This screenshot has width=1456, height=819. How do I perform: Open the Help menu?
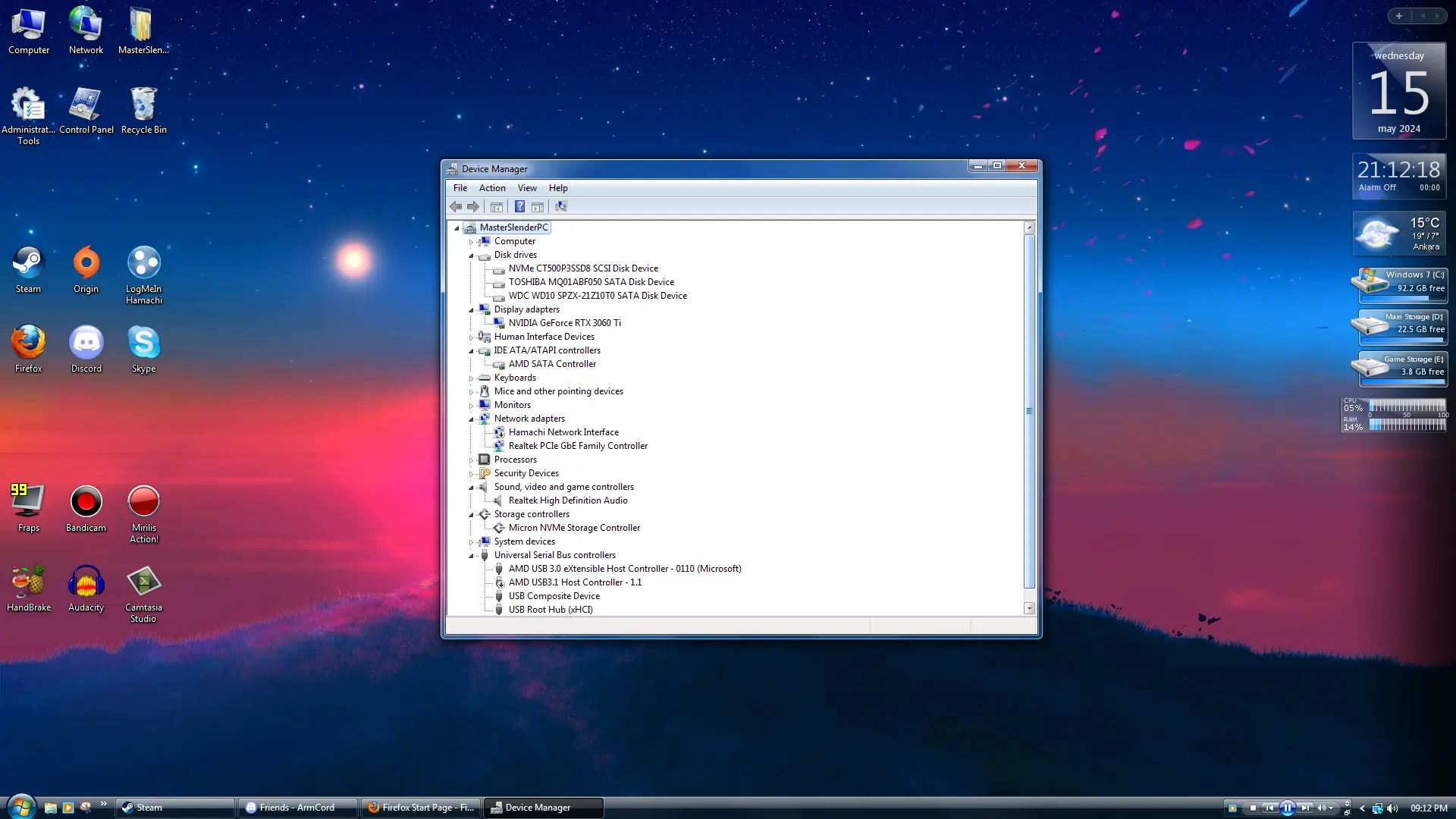coord(558,188)
